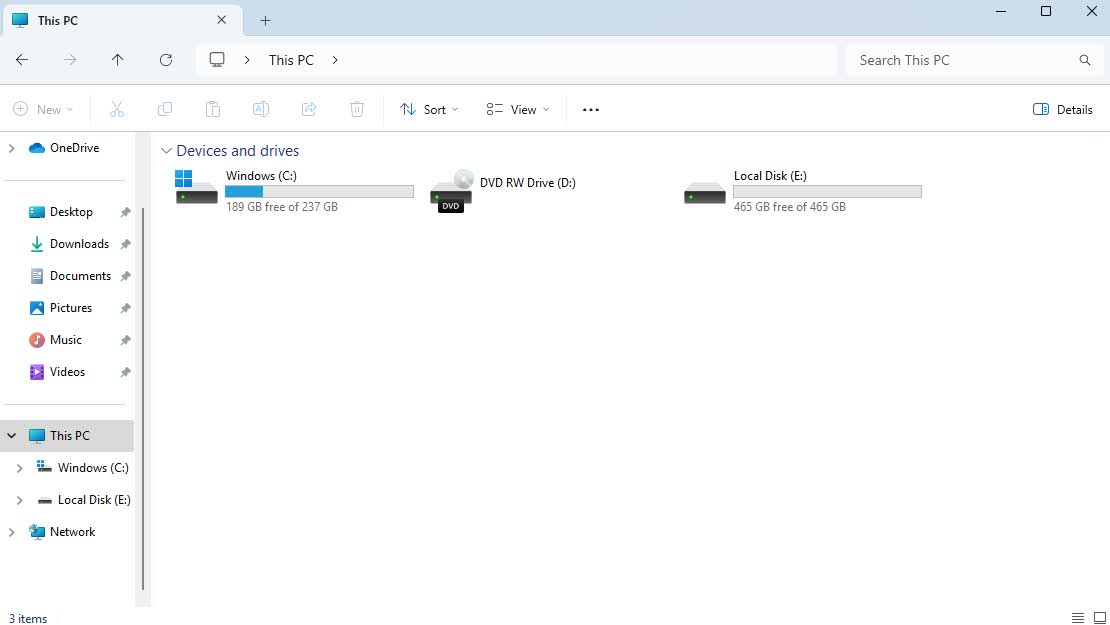The width and height of the screenshot is (1110, 625).
Task: Switch to details list view layout
Action: click(x=1078, y=618)
